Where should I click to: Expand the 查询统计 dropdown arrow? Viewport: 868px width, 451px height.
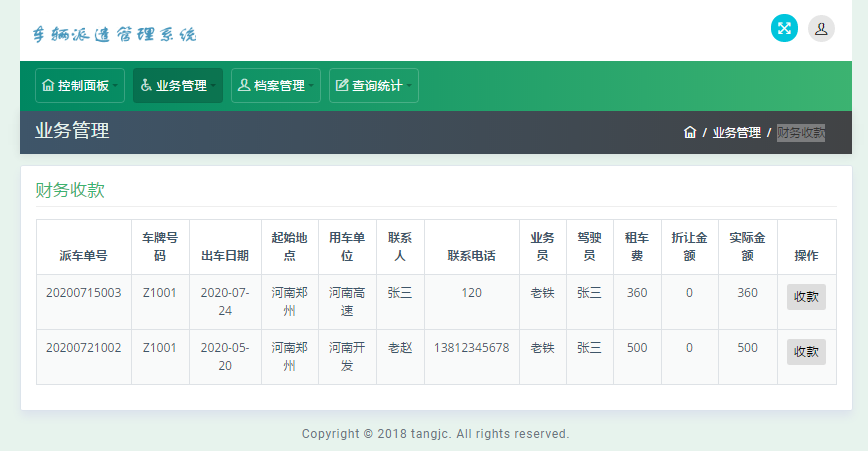pos(409,86)
